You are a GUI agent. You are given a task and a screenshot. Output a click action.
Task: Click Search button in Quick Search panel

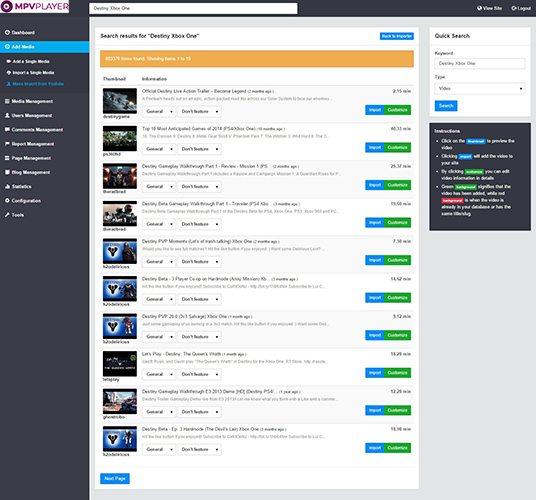click(446, 106)
